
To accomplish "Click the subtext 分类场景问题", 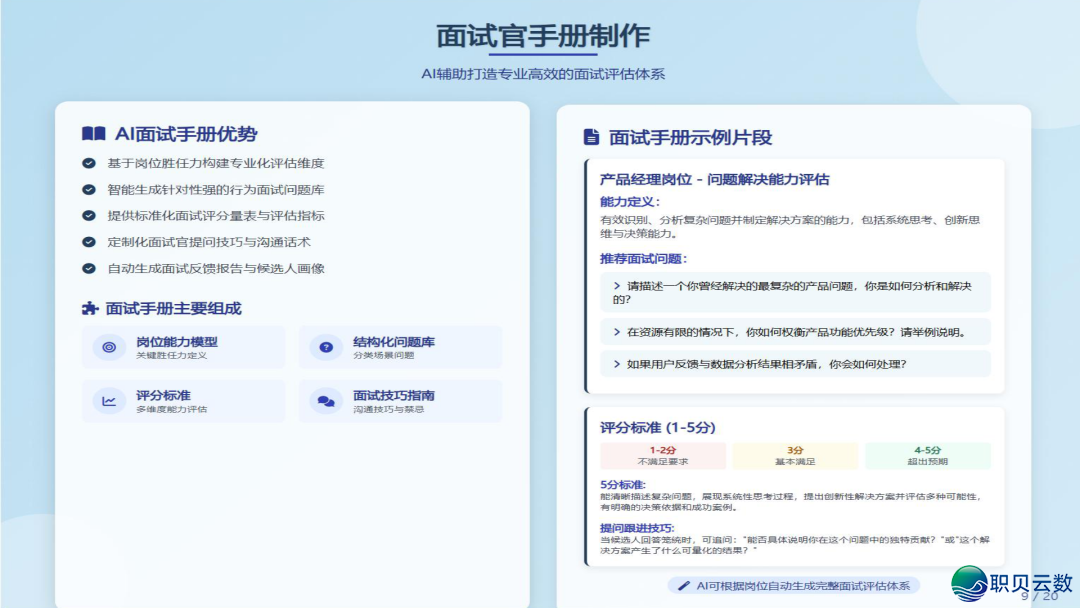I will [384, 355].
